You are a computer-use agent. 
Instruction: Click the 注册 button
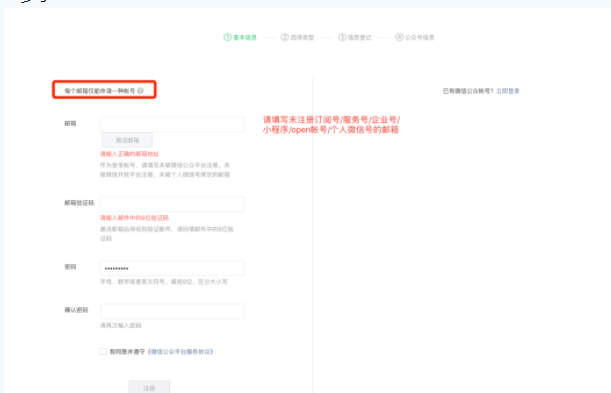point(149,388)
